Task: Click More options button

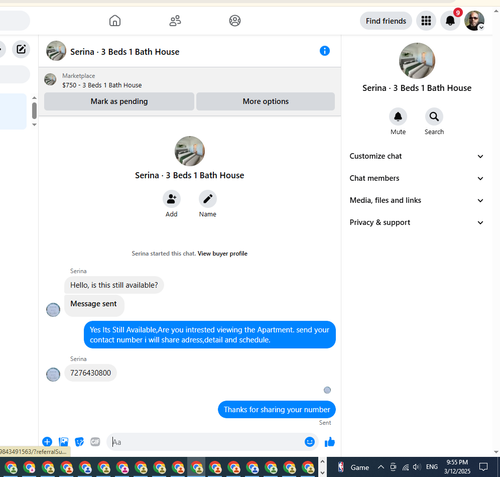Action: (x=265, y=101)
